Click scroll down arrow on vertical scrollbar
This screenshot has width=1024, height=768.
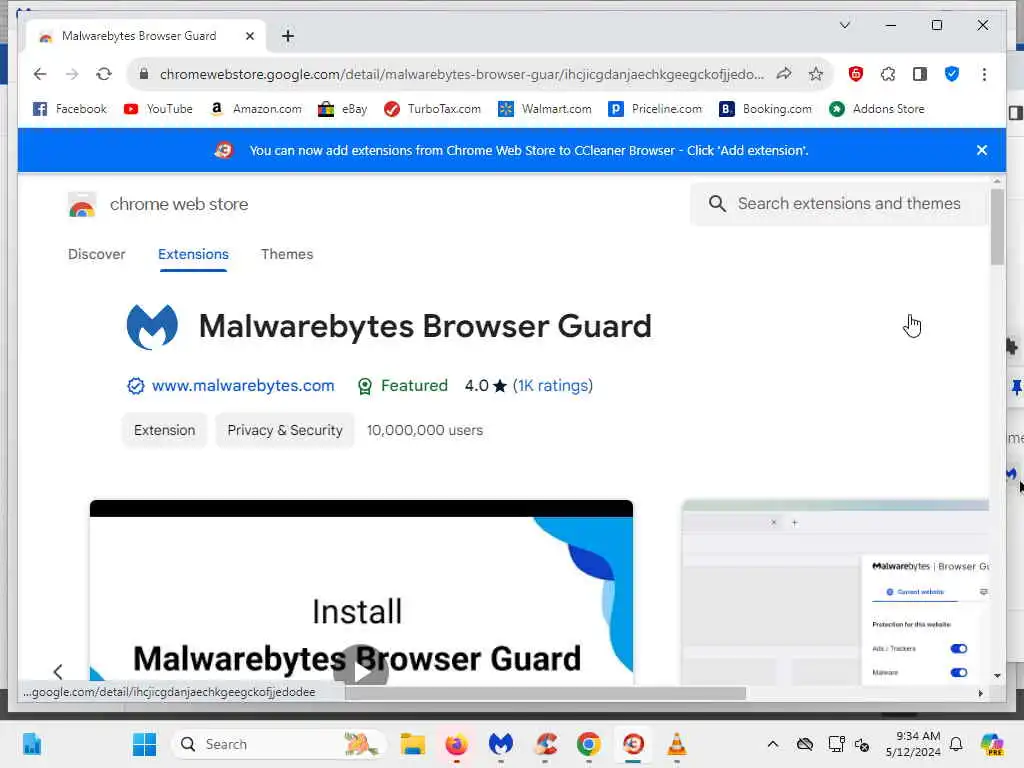point(997,676)
